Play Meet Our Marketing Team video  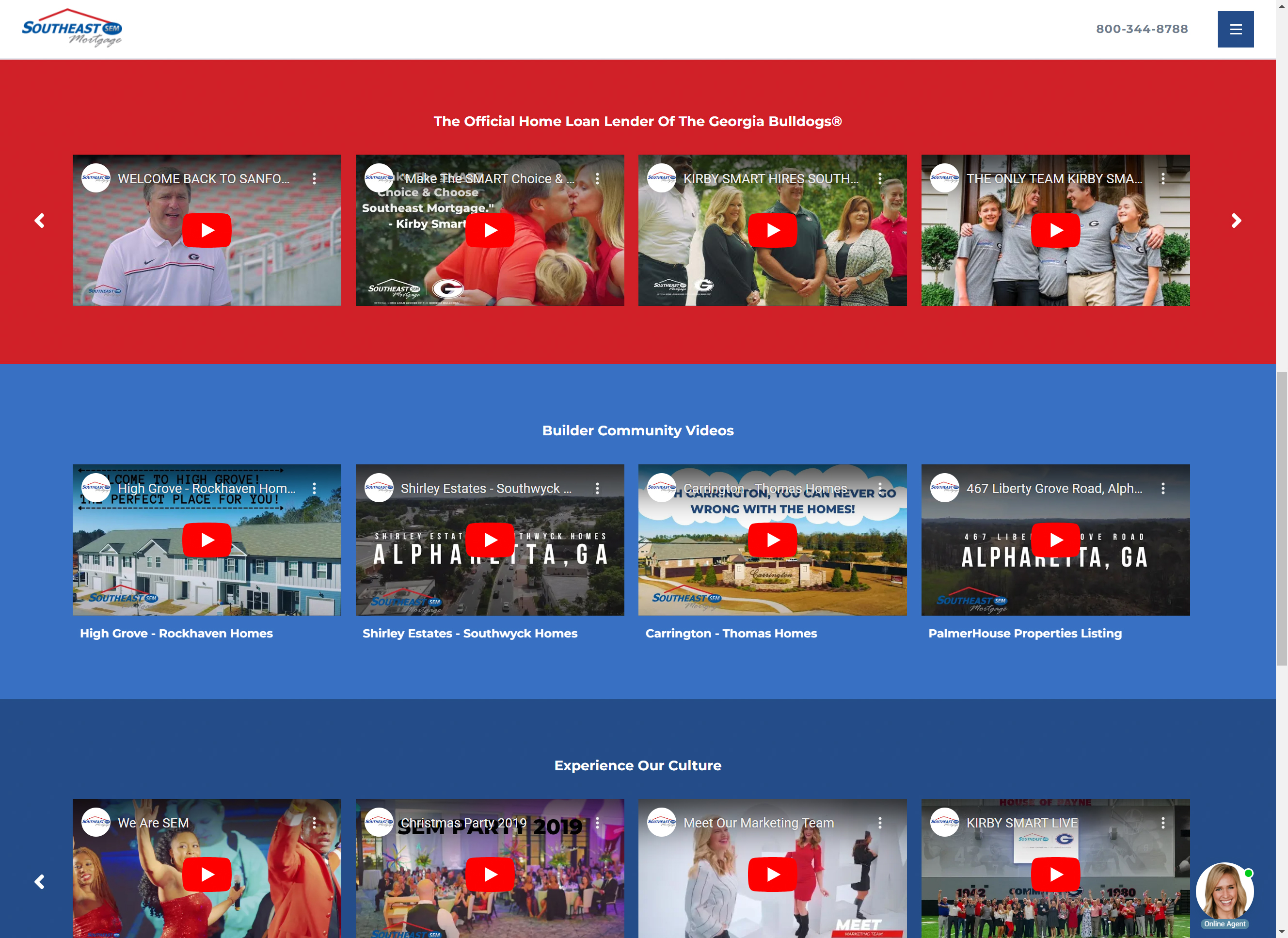click(772, 874)
